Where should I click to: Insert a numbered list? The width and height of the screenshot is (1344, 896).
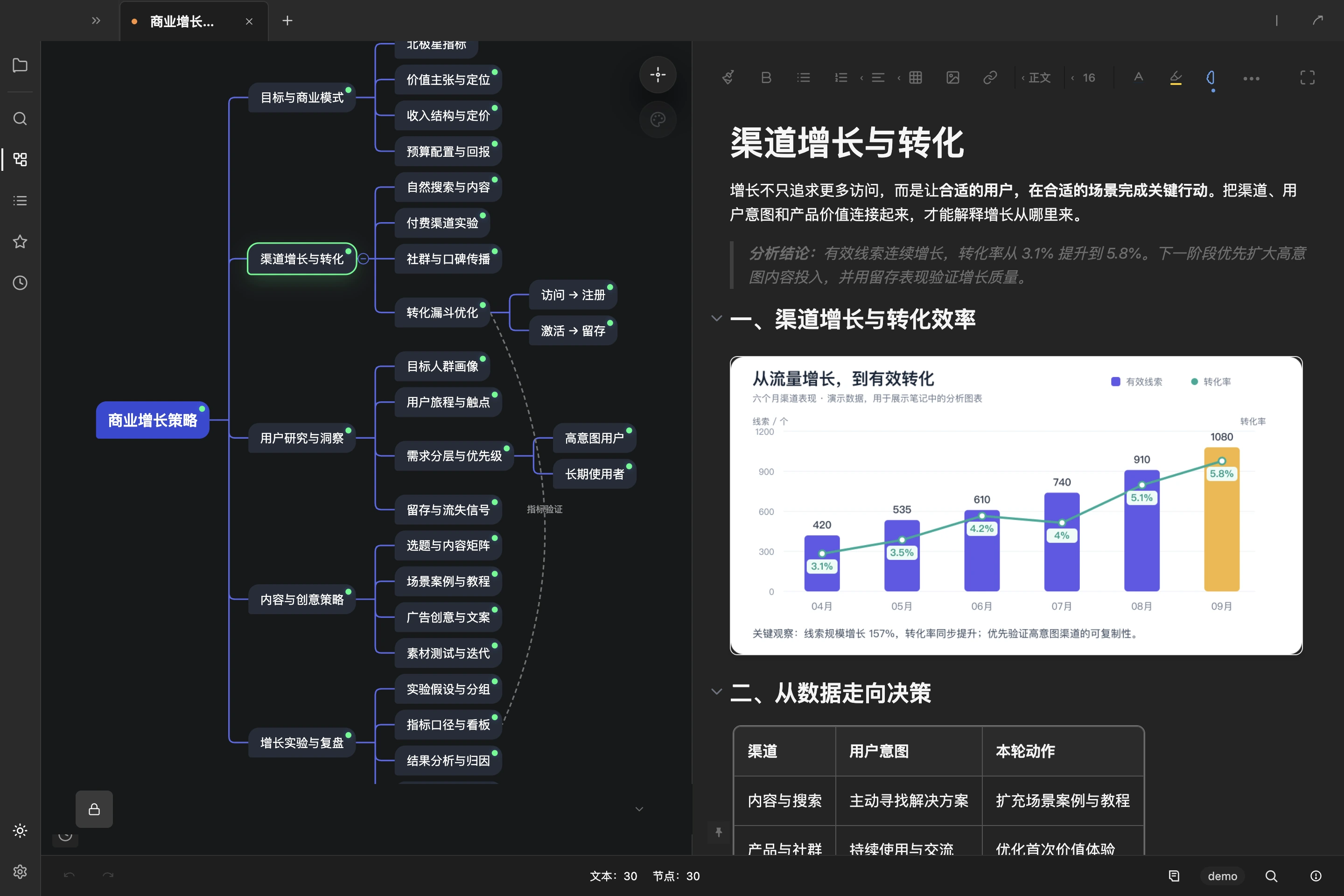840,78
